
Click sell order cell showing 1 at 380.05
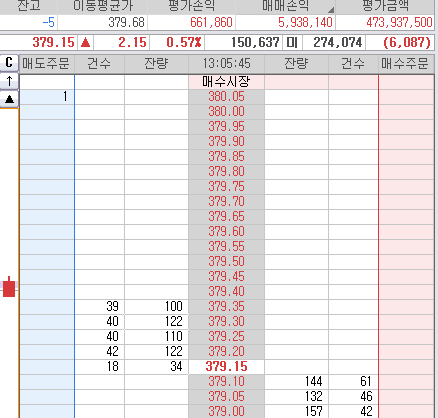(x=47, y=97)
